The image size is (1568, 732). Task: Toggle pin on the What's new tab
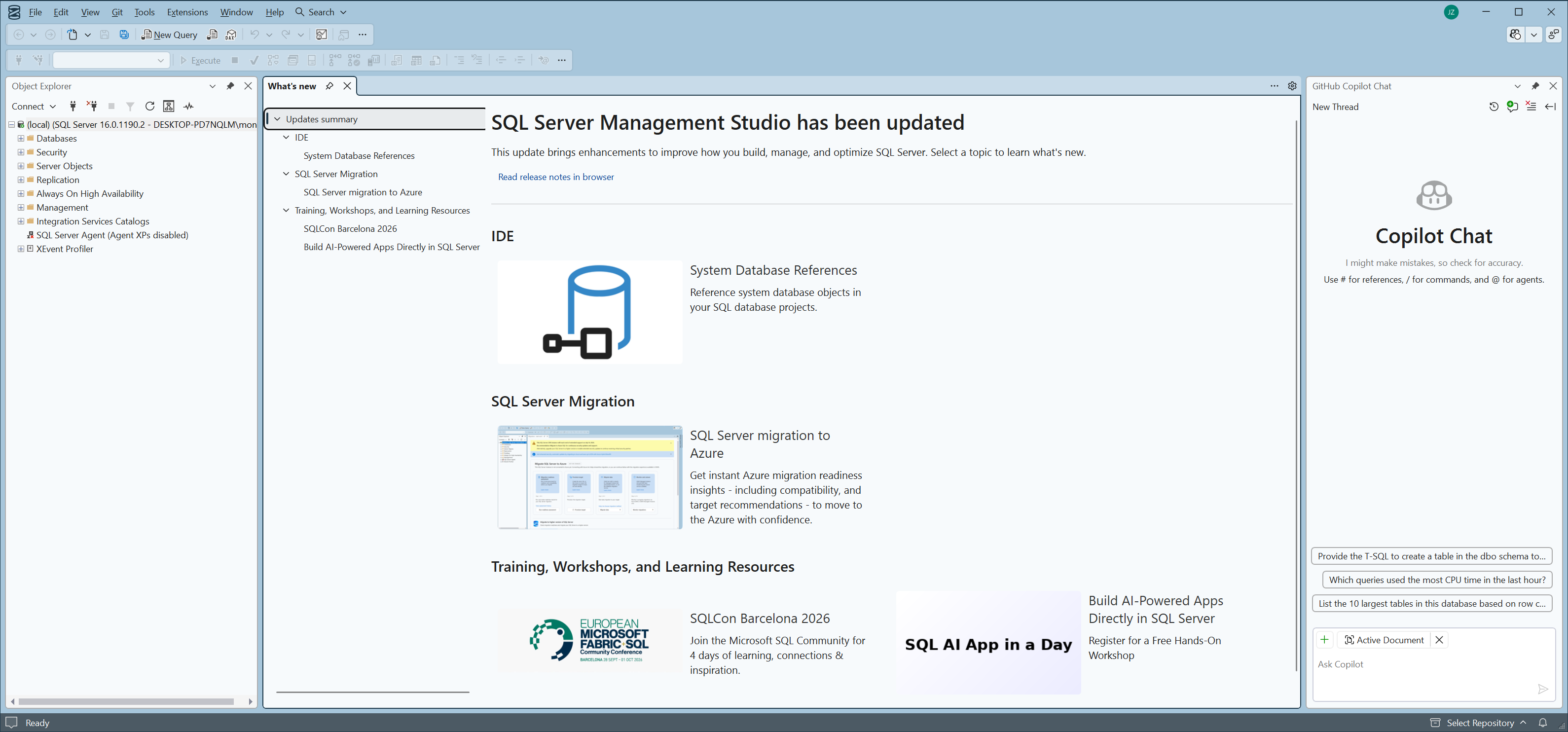click(329, 86)
